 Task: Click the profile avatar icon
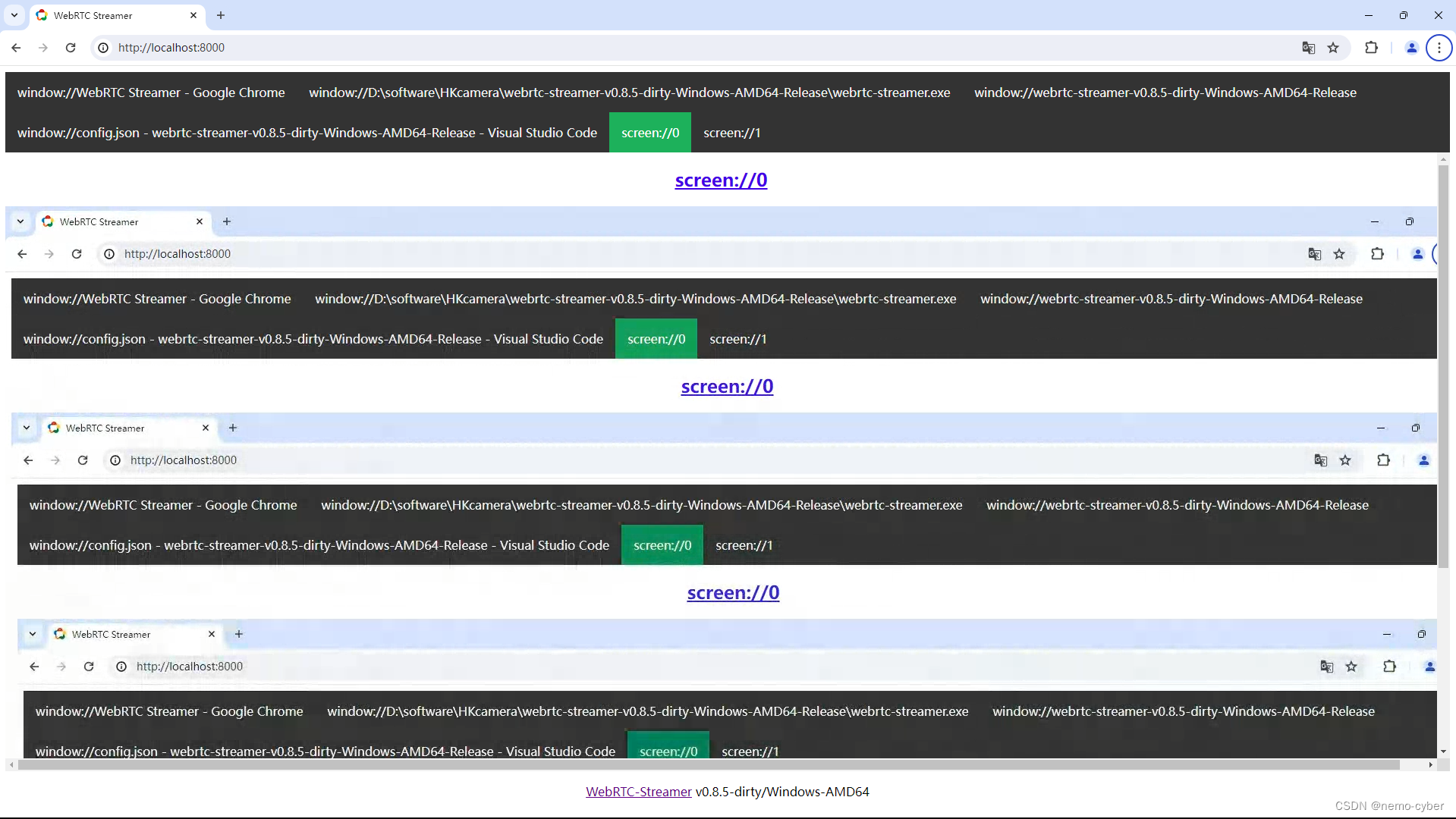click(x=1410, y=47)
